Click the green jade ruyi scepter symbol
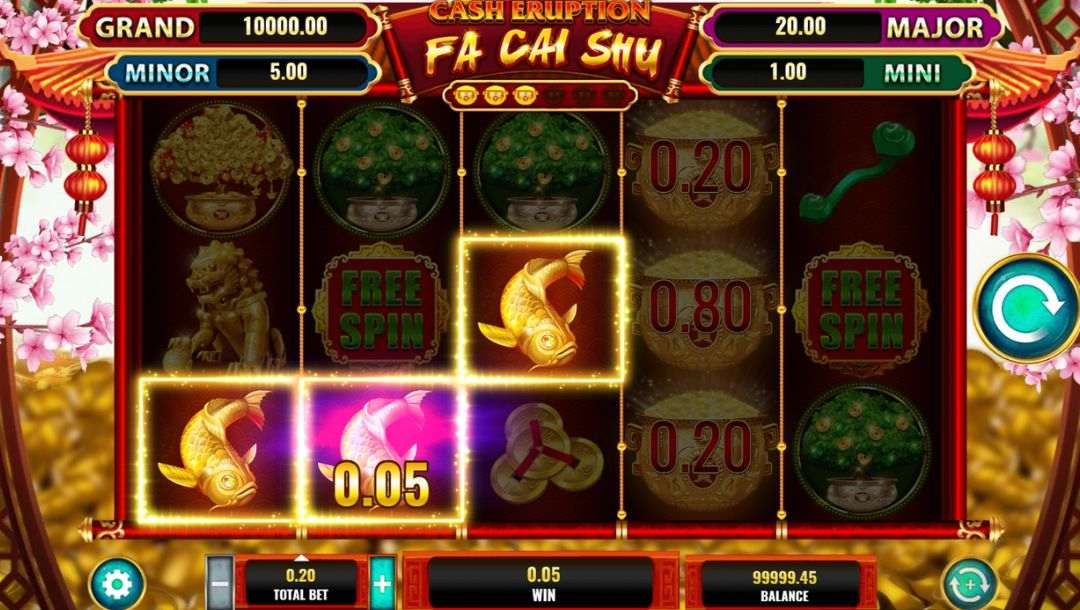 859,170
